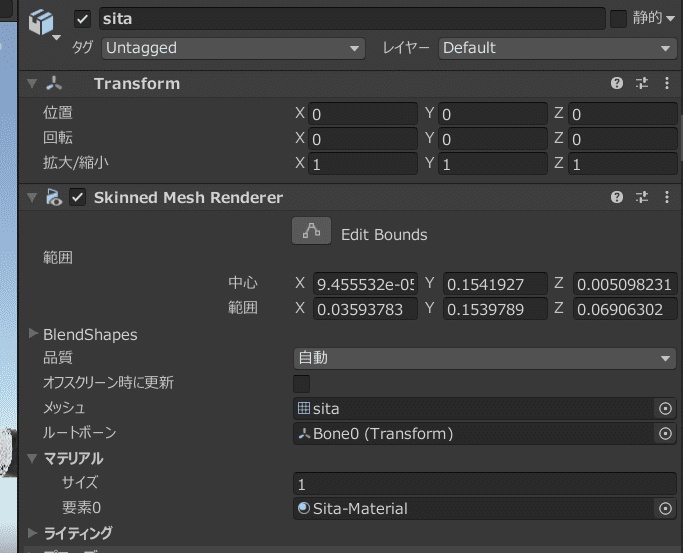Click the 位置 X value field
Screen dimensions: 683x553
tap(363, 114)
